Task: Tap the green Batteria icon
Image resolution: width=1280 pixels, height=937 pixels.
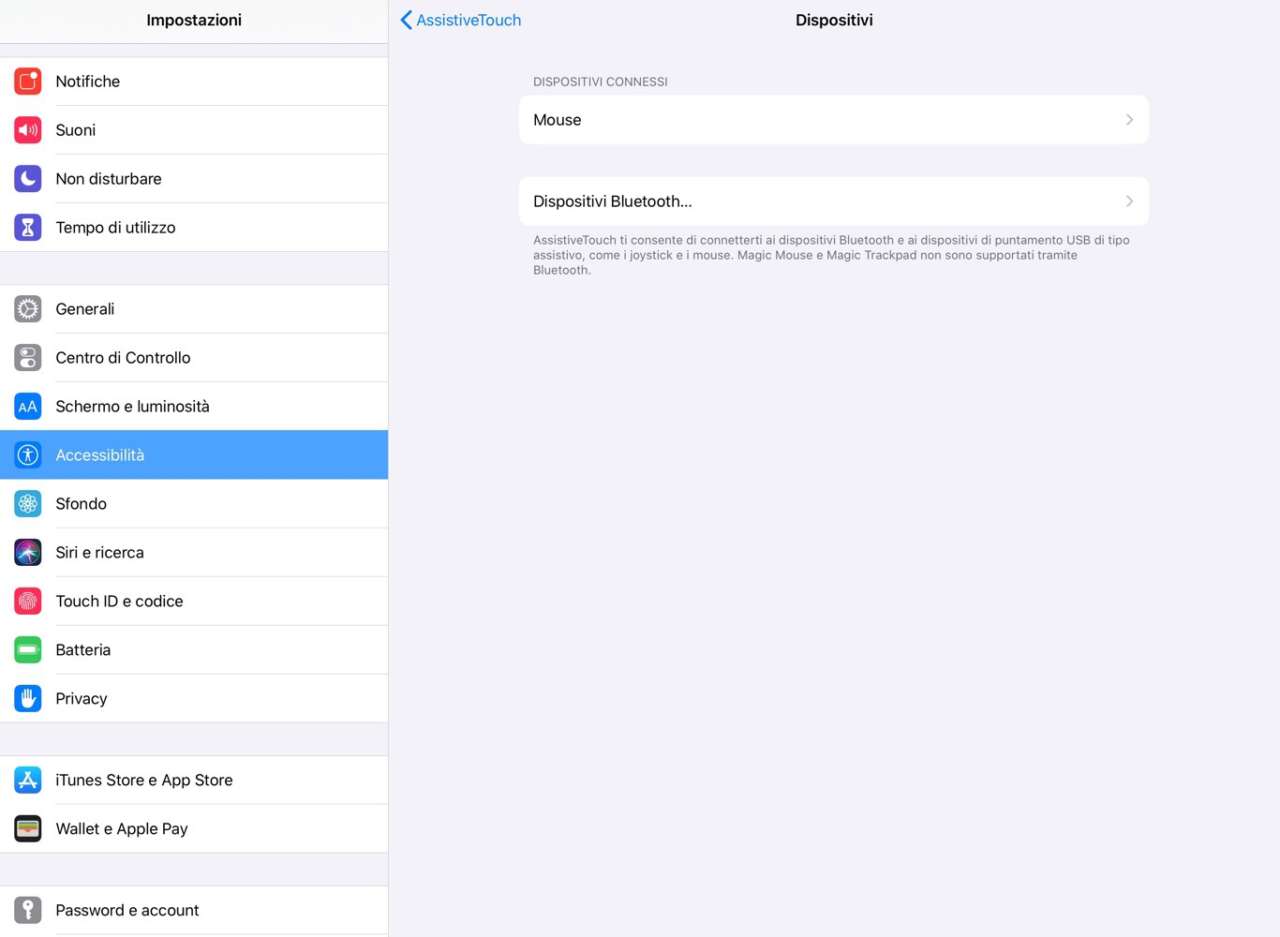Action: (x=28, y=650)
